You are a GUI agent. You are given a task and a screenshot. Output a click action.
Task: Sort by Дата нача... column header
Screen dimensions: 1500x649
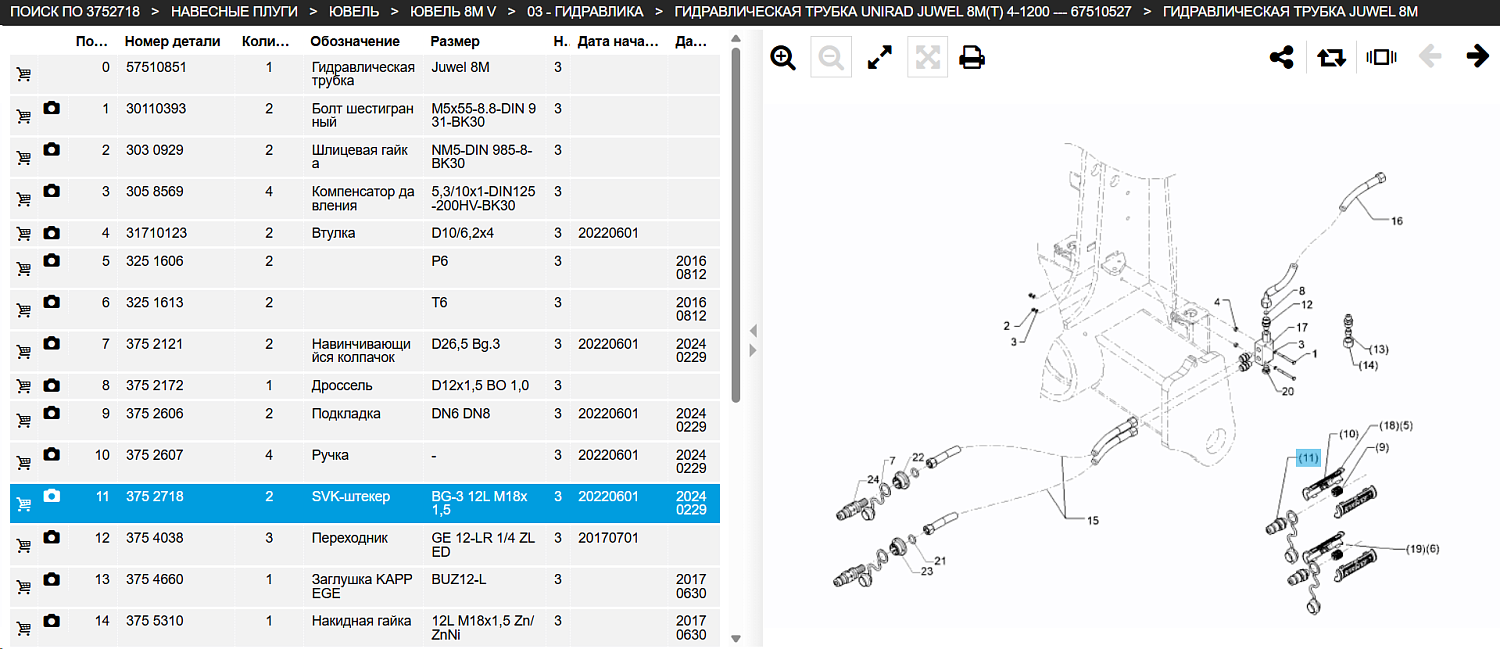(618, 41)
